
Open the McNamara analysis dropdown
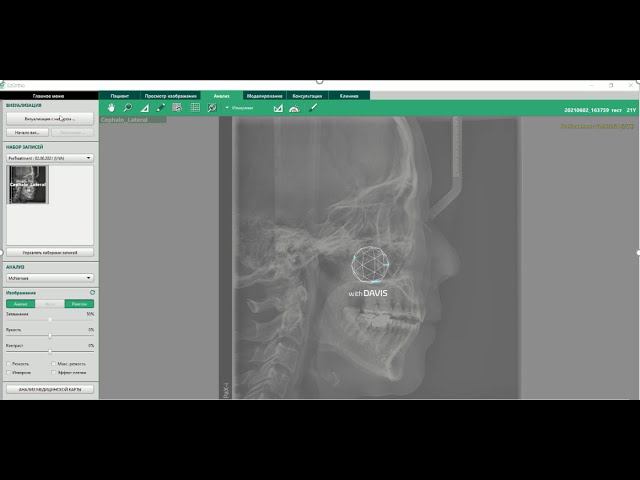pos(50,278)
